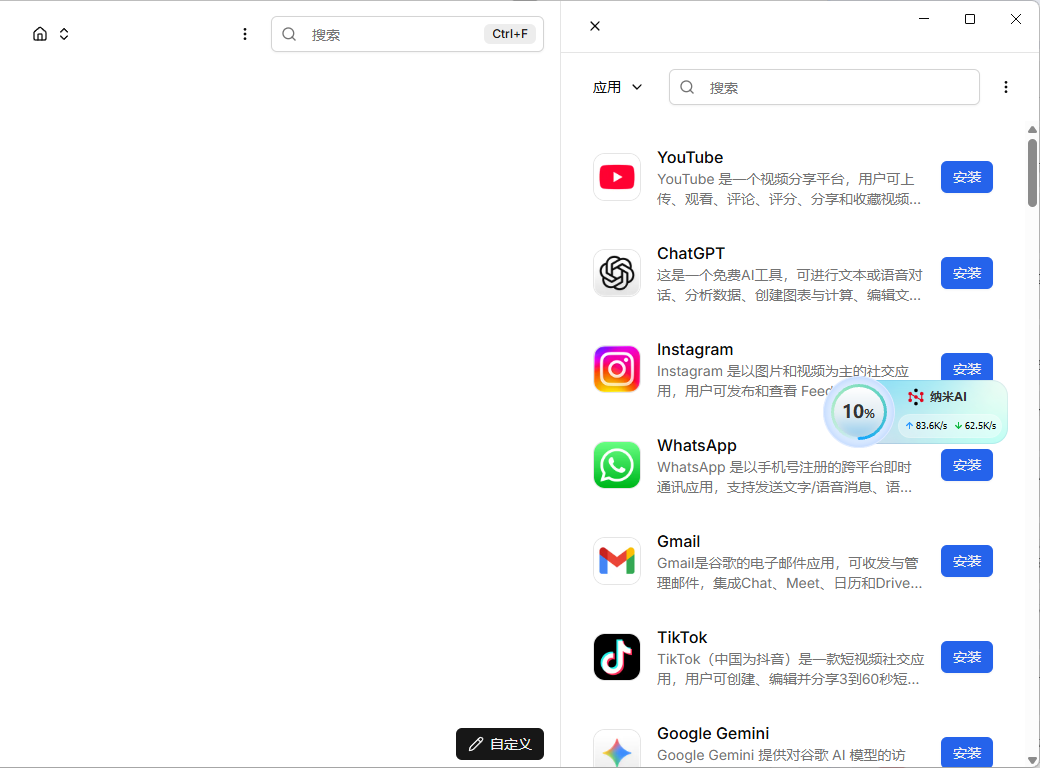Maximize the window
1040x768 pixels.
click(970, 19)
